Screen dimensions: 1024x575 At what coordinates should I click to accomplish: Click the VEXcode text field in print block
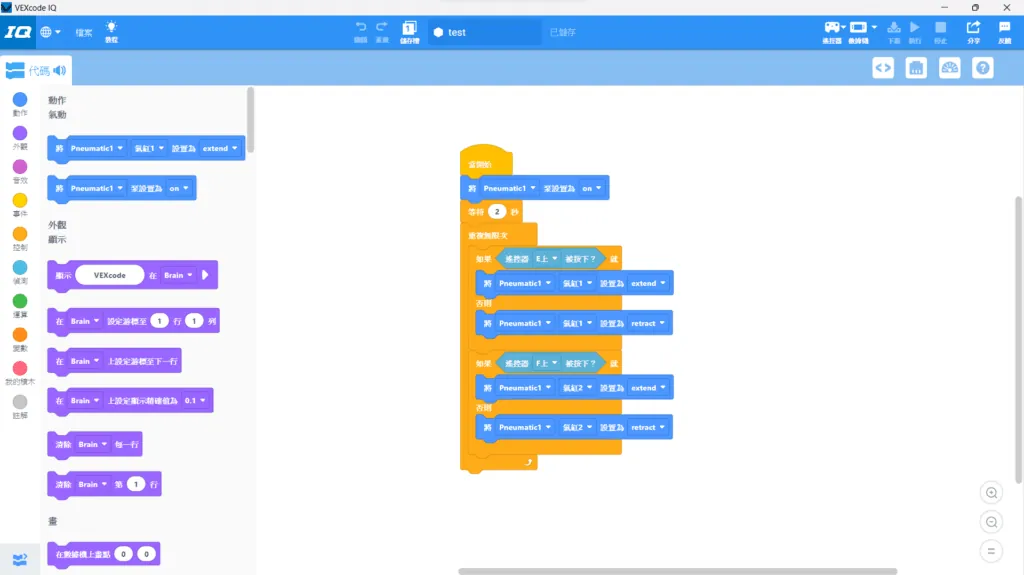tap(110, 275)
